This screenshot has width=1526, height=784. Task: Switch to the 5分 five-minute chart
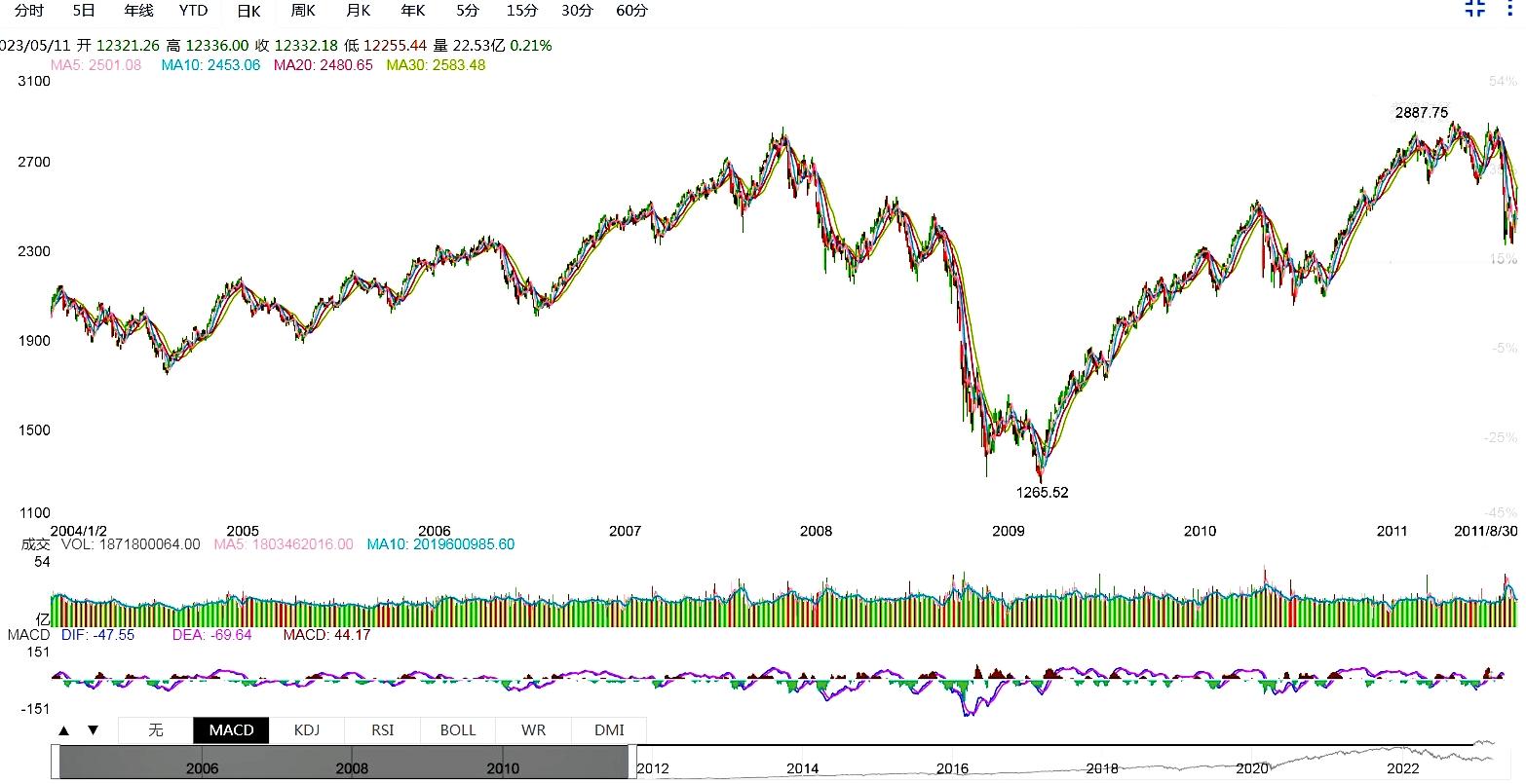468,11
